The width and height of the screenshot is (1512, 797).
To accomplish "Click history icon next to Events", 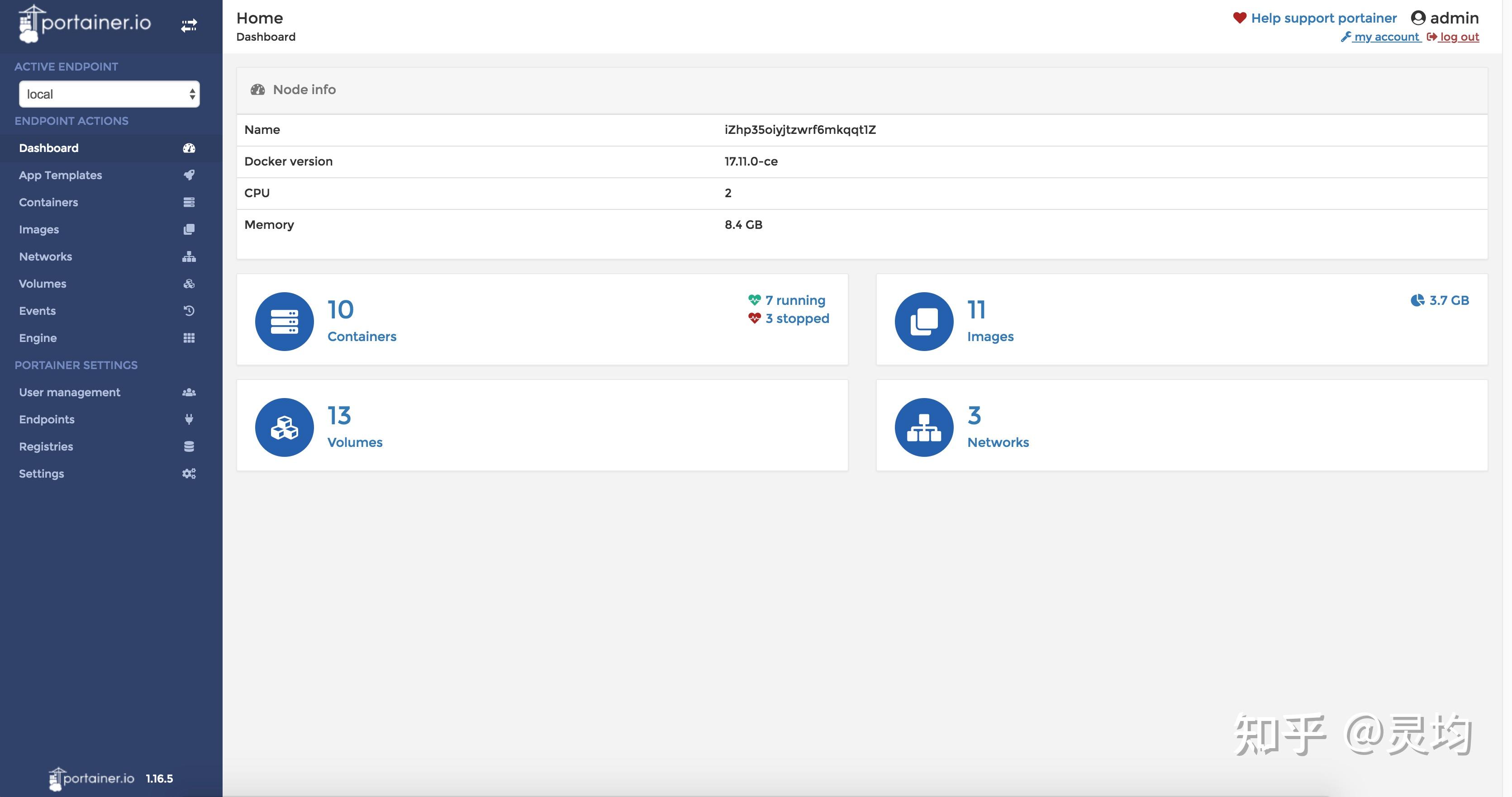I will (189, 310).
